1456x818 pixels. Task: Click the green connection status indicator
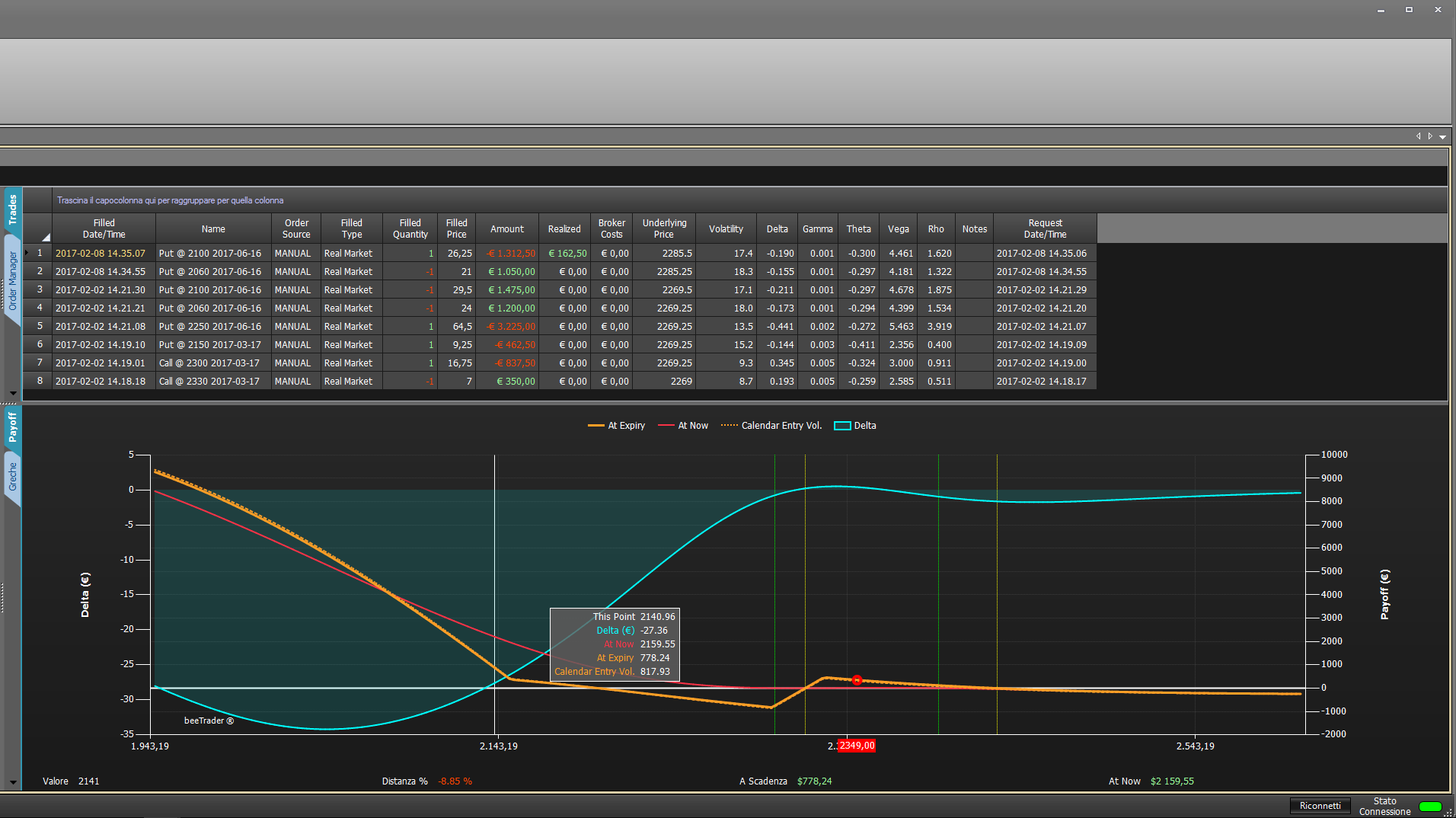1430,807
